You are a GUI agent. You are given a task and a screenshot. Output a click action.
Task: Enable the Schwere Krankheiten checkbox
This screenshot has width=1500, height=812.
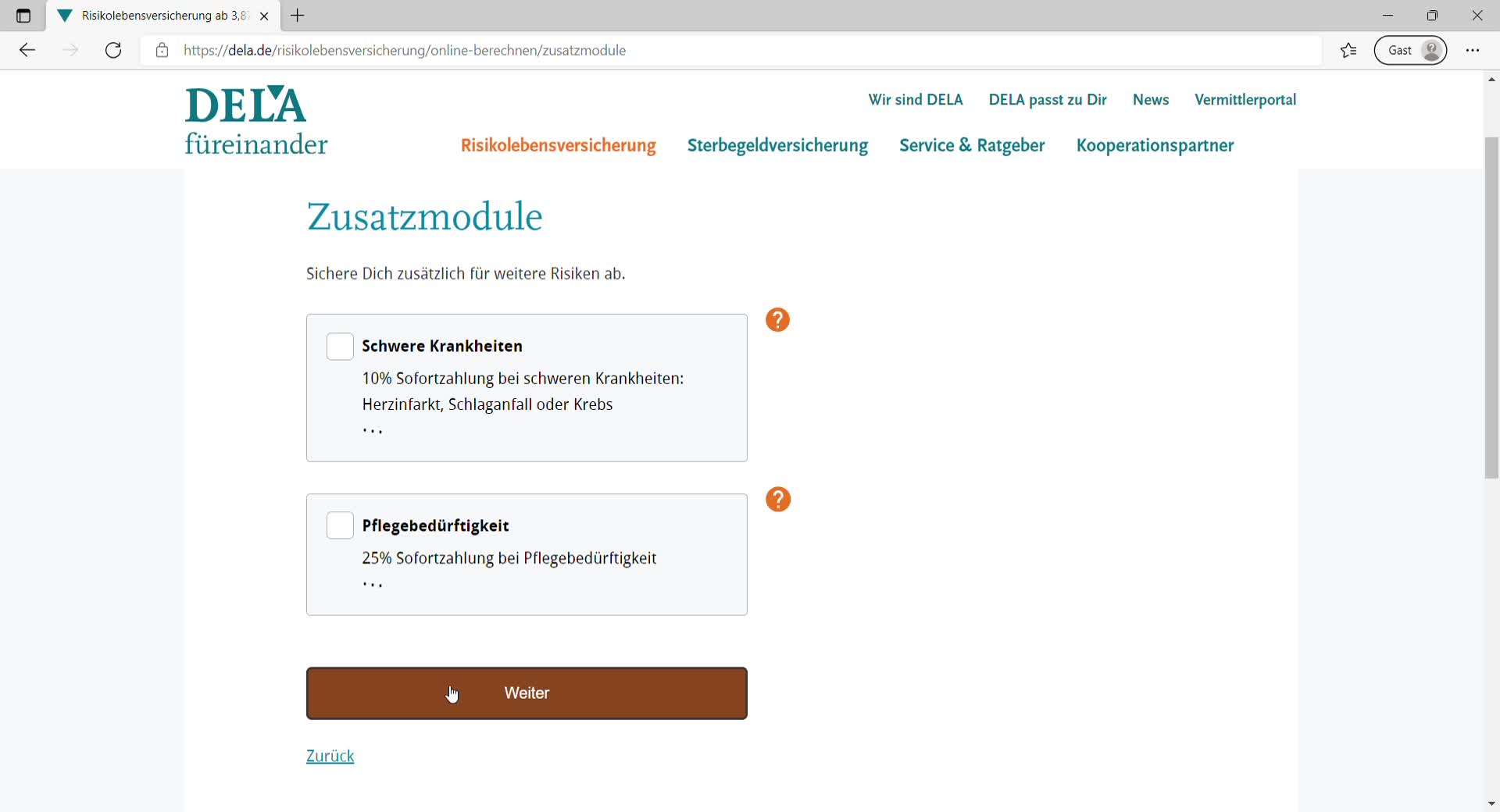[340, 347]
